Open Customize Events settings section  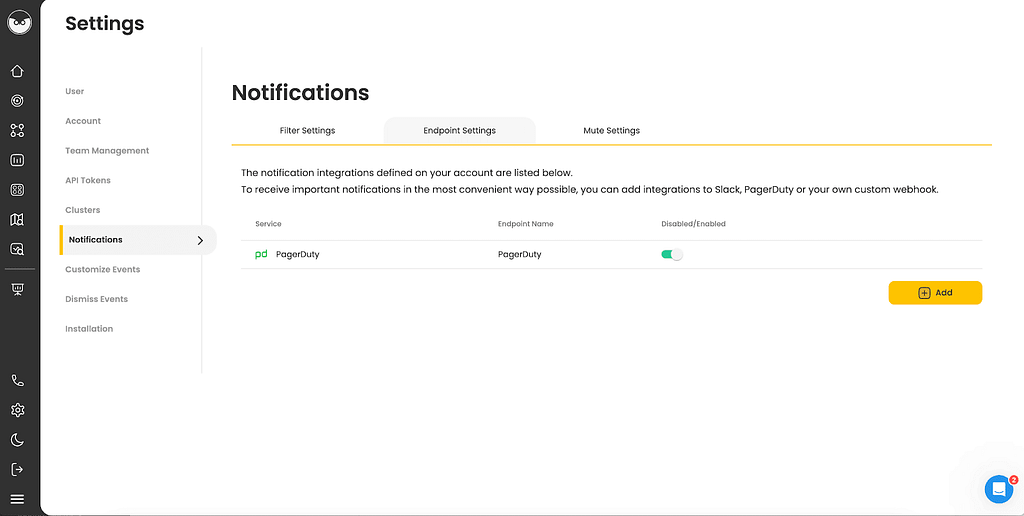(x=103, y=270)
